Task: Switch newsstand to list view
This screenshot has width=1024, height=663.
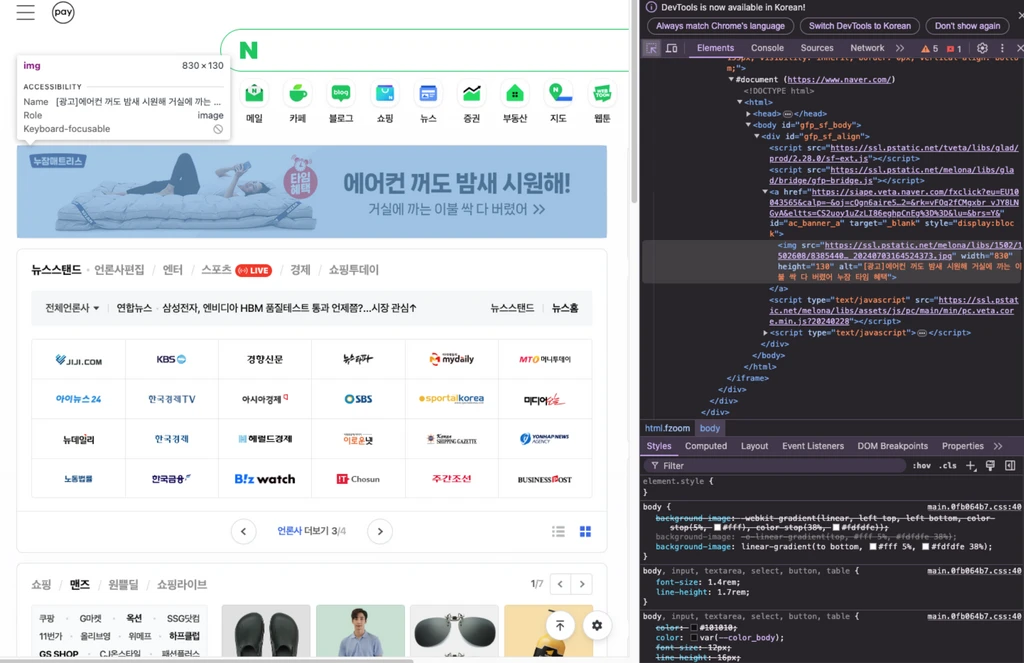Action: (558, 531)
